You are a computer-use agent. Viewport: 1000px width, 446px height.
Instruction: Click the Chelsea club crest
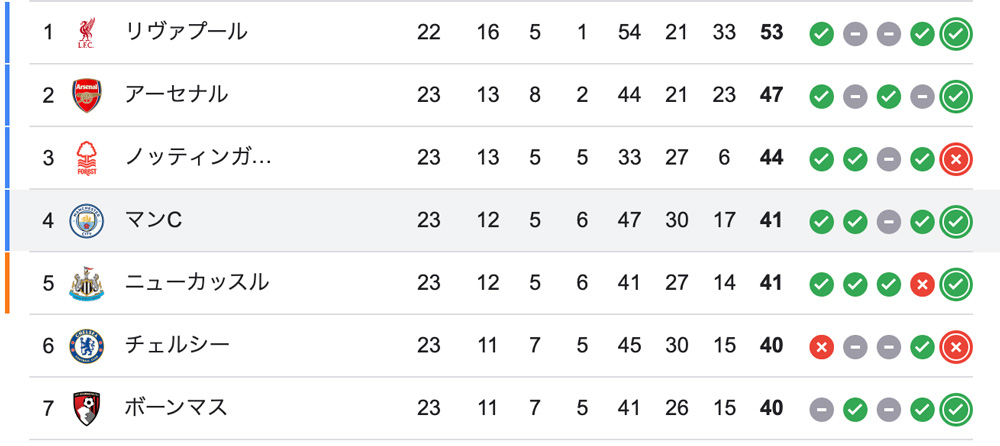tap(86, 346)
